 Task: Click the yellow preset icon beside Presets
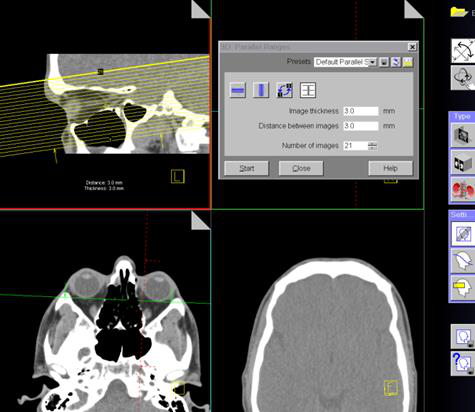pos(408,62)
